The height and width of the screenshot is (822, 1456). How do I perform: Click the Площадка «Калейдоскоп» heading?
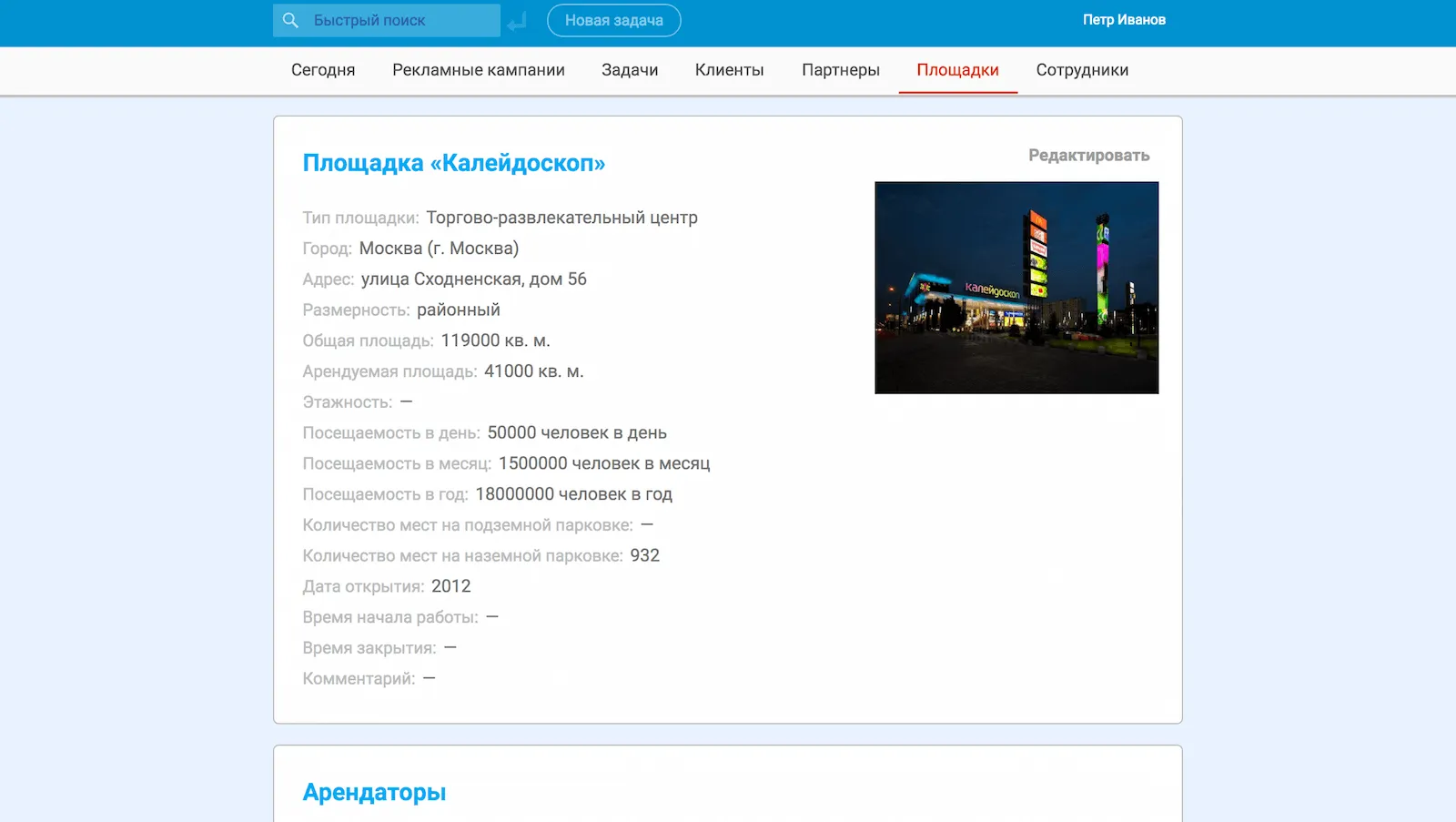(453, 163)
